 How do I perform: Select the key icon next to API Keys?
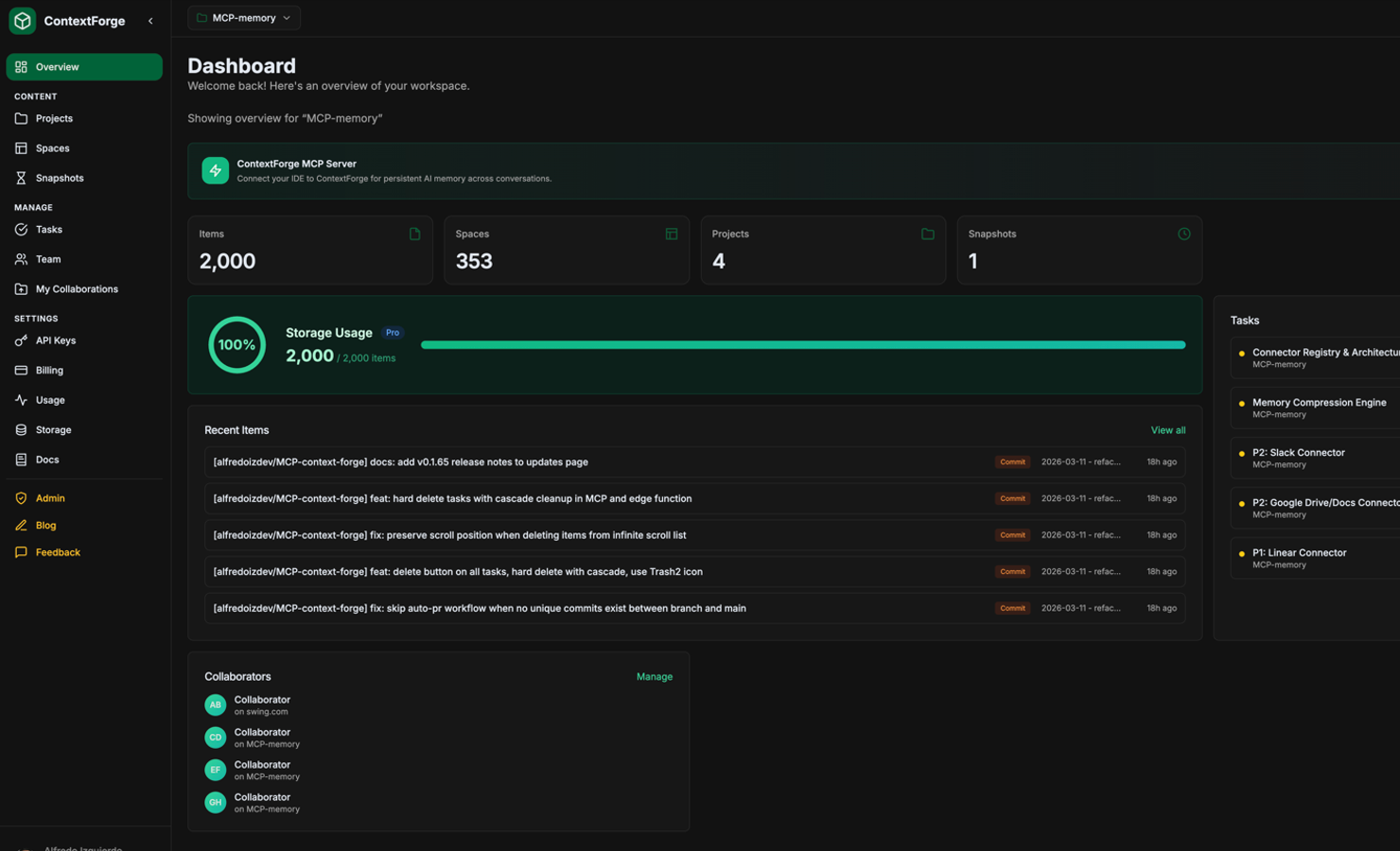(21, 340)
